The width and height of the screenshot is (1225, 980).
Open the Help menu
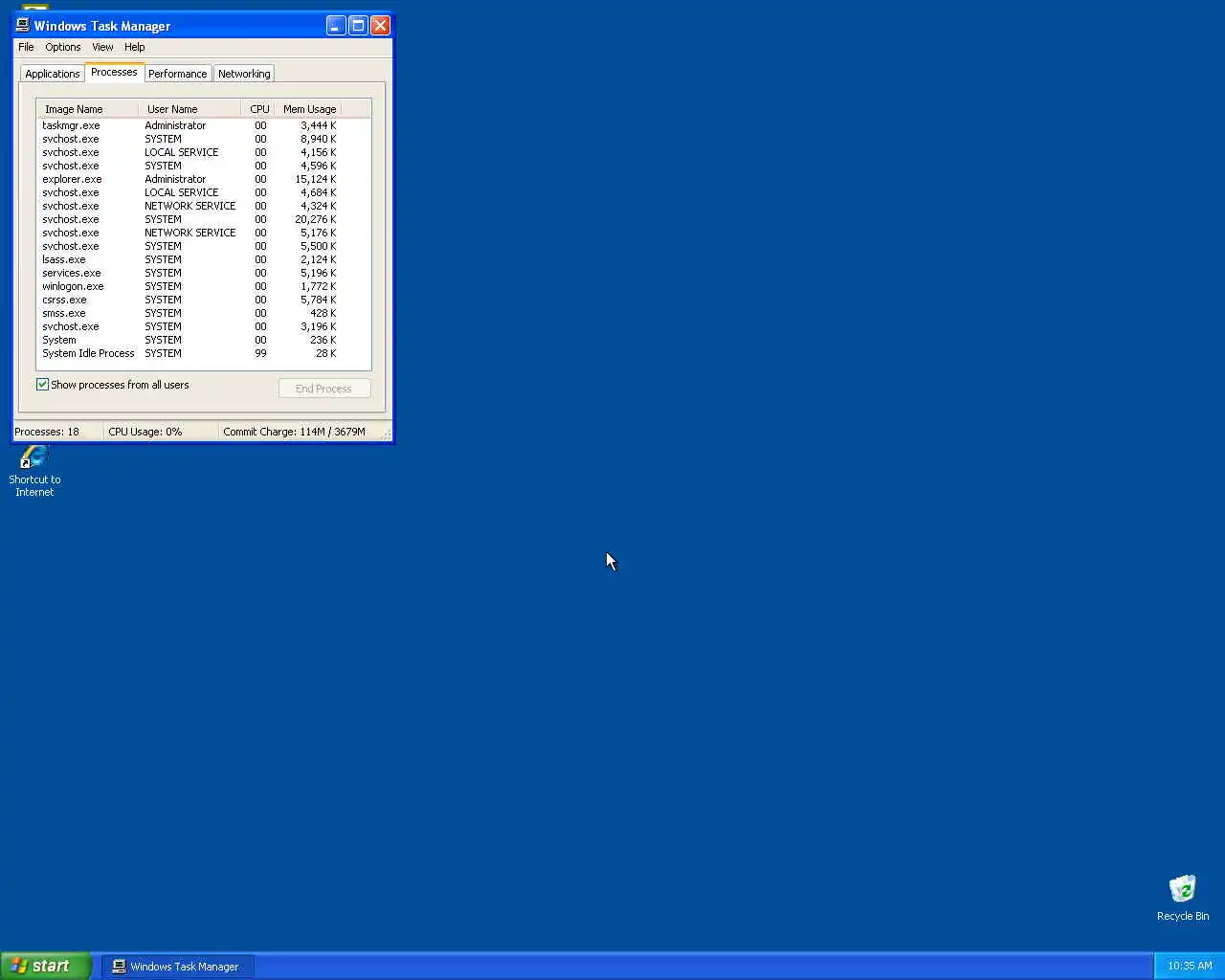coord(135,47)
